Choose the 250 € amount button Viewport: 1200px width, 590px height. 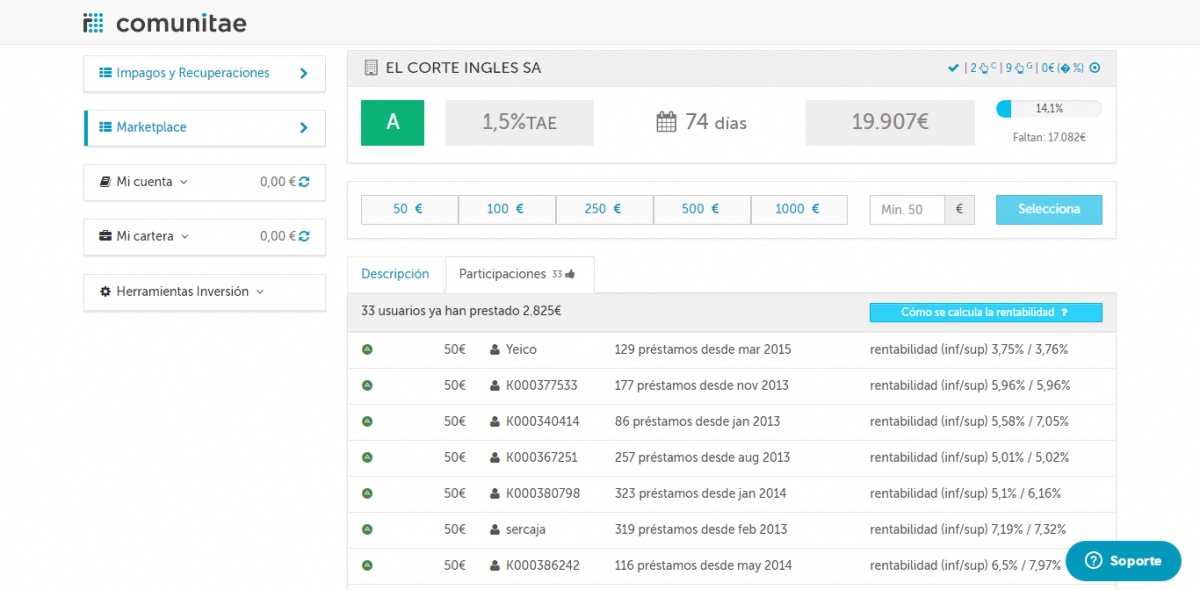[603, 210]
